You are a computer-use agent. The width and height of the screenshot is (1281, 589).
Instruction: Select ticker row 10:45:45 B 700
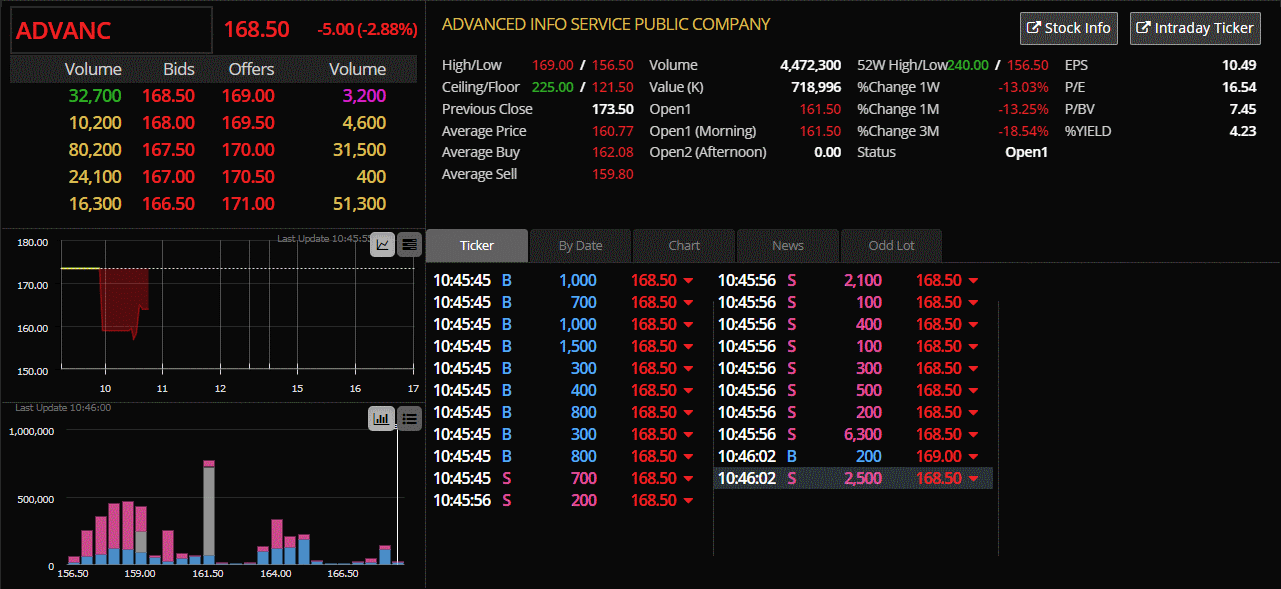coord(569,302)
